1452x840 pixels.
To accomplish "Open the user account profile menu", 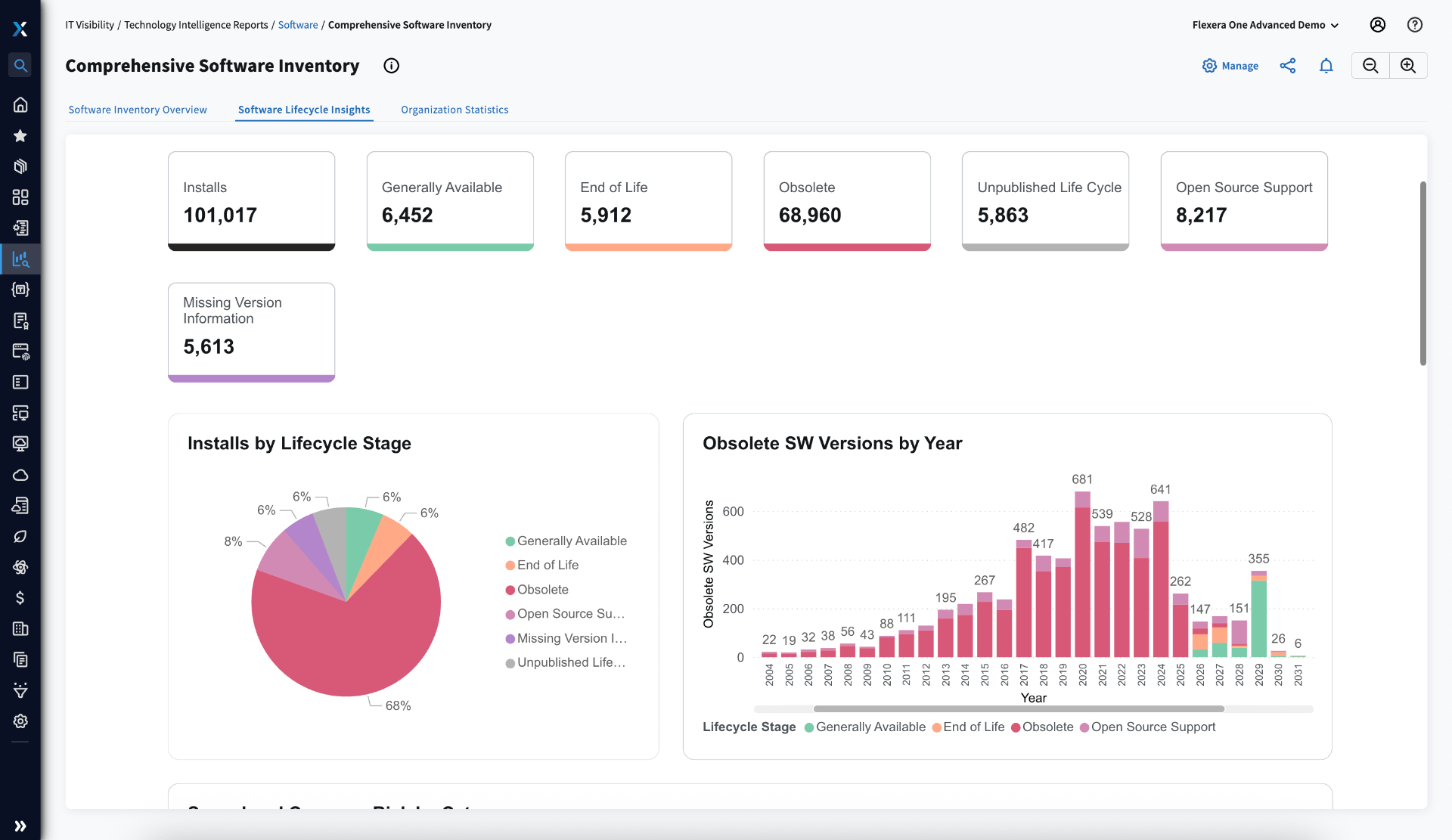I will [1378, 25].
